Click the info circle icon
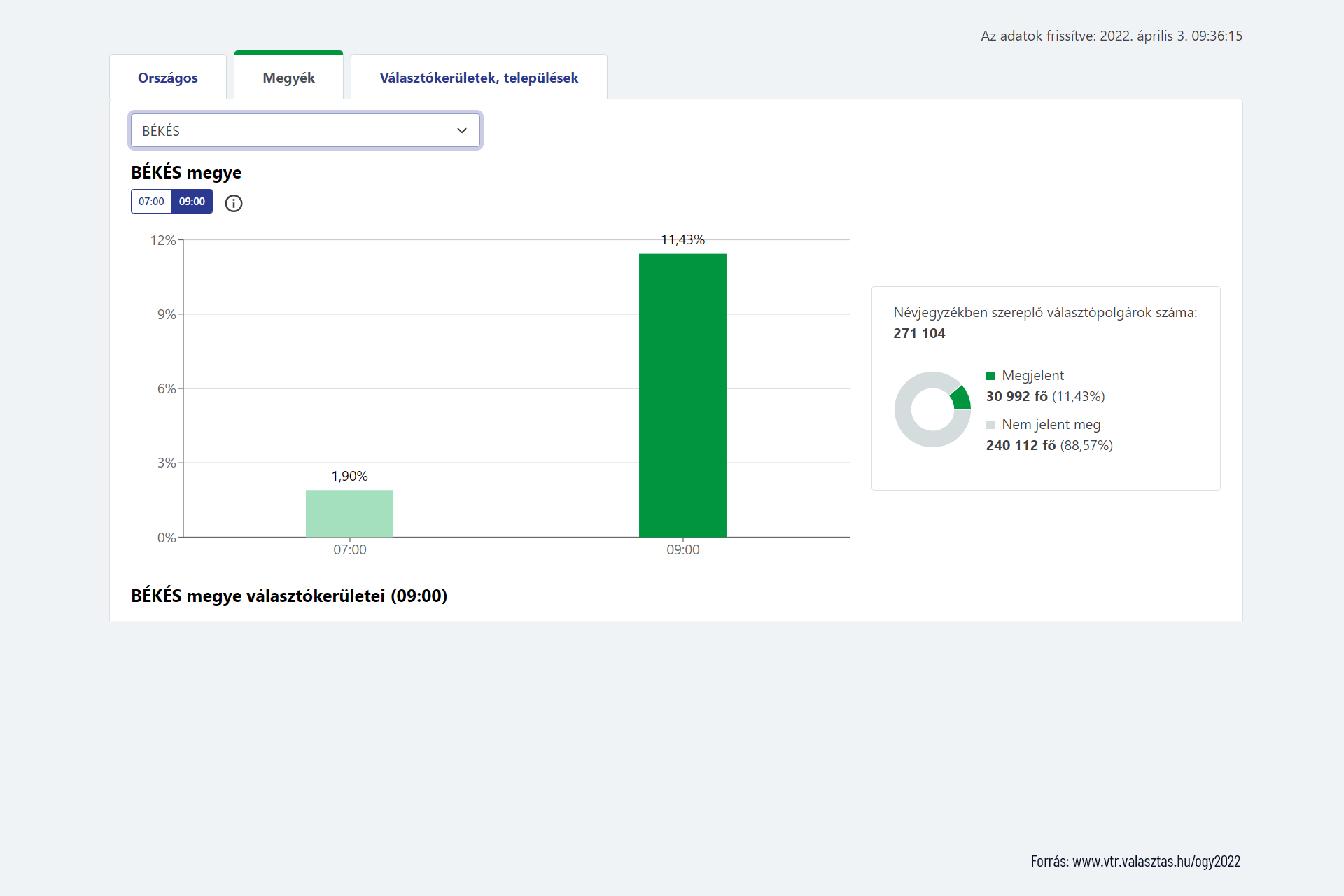Image resolution: width=1344 pixels, height=896 pixels. click(234, 203)
